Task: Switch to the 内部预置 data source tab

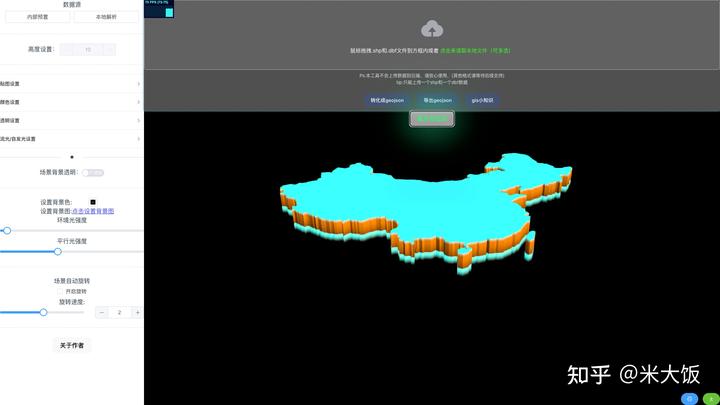Action: (x=38, y=17)
